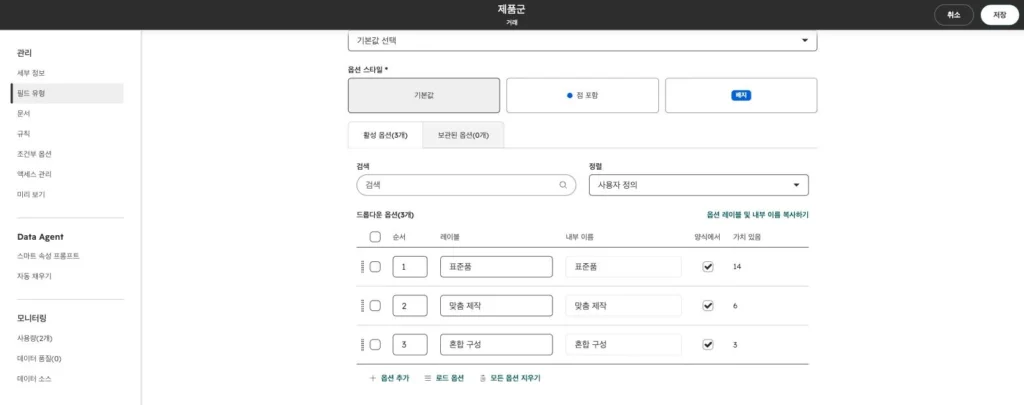
Task: Grab the drag handle for the 표준품 row
Action: coord(362,267)
